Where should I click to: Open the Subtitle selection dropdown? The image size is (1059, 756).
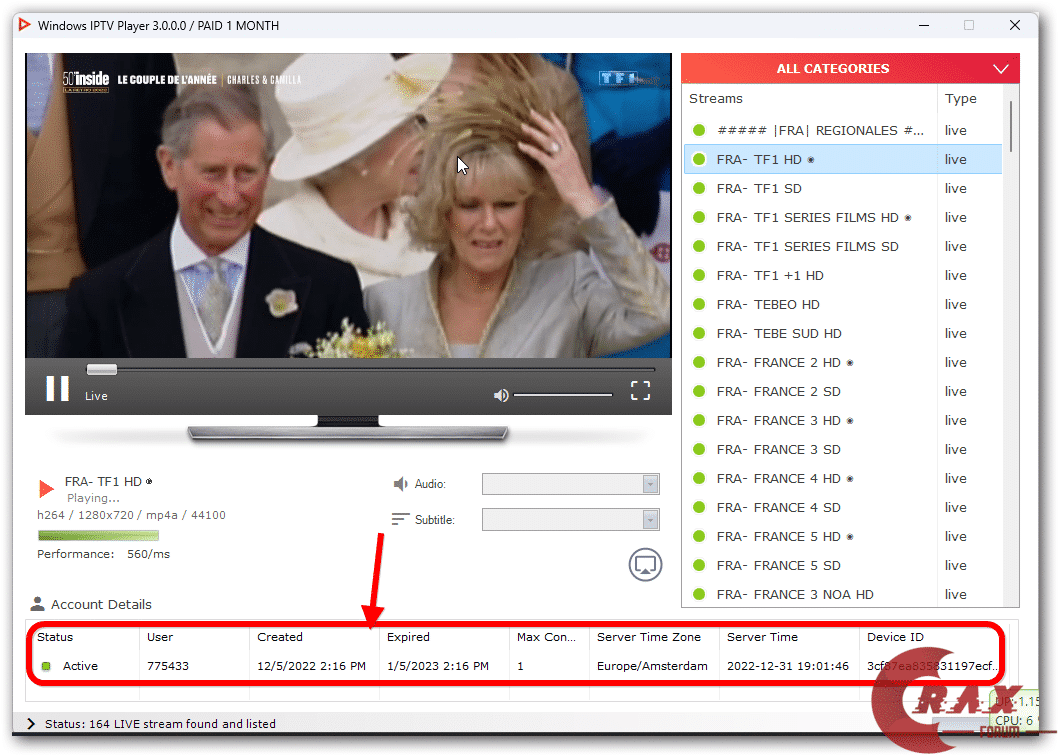pyautogui.click(x=570, y=520)
